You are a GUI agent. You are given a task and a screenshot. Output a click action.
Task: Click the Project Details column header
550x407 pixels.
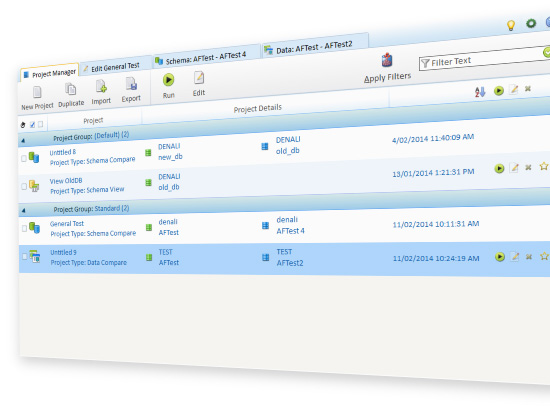click(x=258, y=108)
